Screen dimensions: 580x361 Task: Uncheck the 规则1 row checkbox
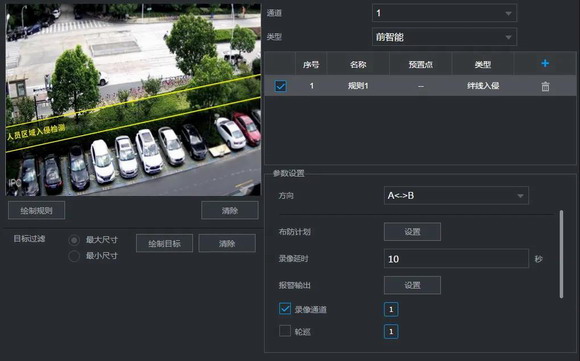(x=280, y=86)
